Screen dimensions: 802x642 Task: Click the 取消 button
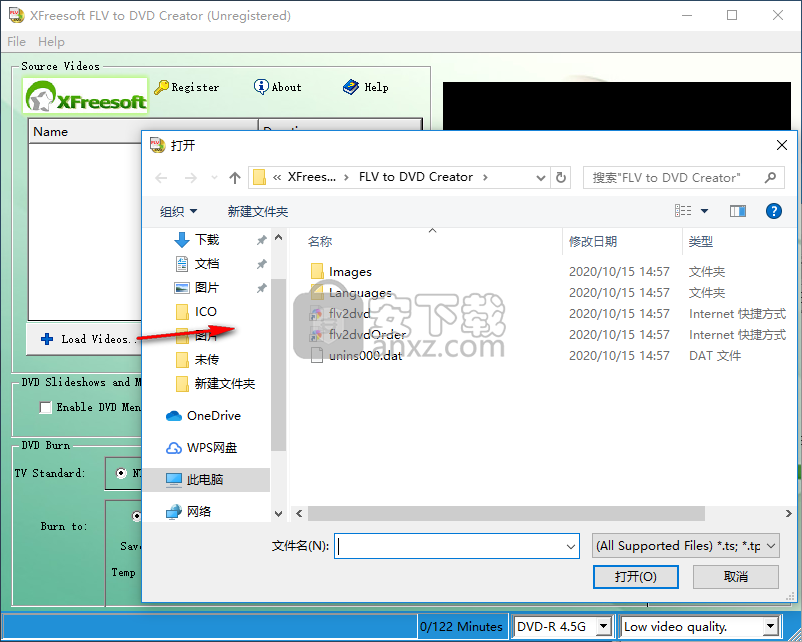pos(736,577)
